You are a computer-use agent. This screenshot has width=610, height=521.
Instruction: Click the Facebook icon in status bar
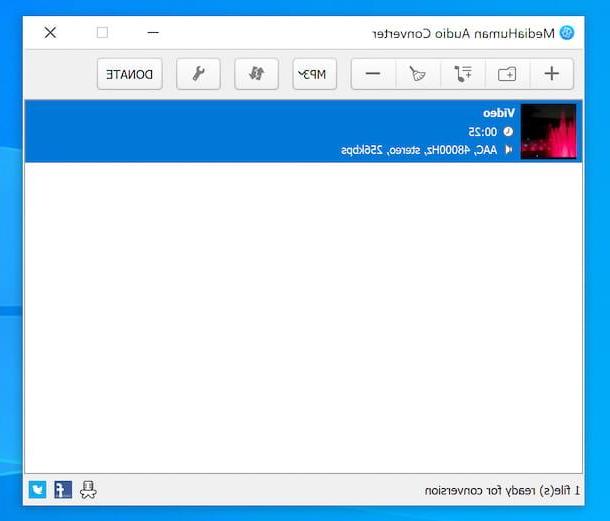63,489
